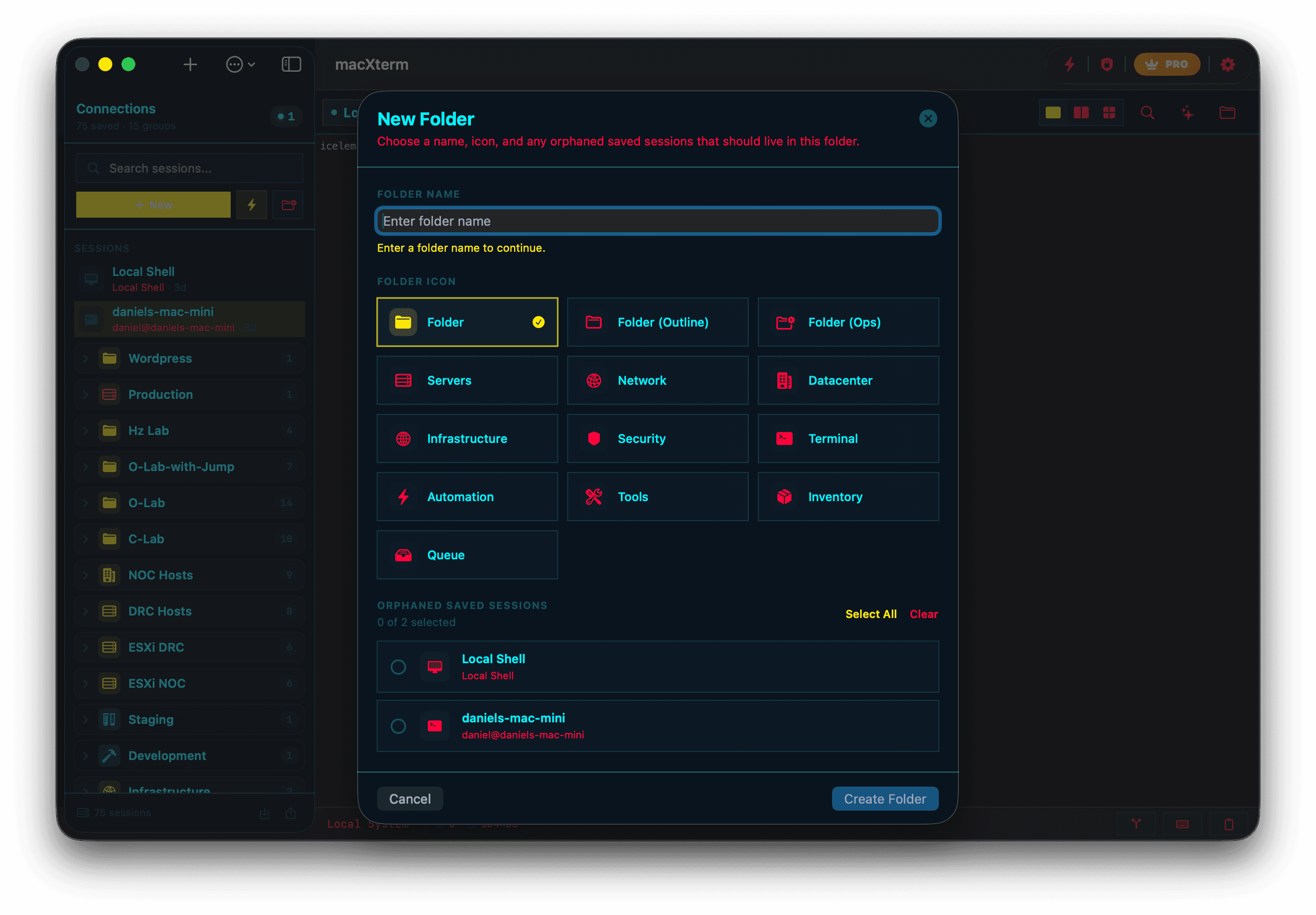Click Clear orphaned session selection

pos(923,614)
